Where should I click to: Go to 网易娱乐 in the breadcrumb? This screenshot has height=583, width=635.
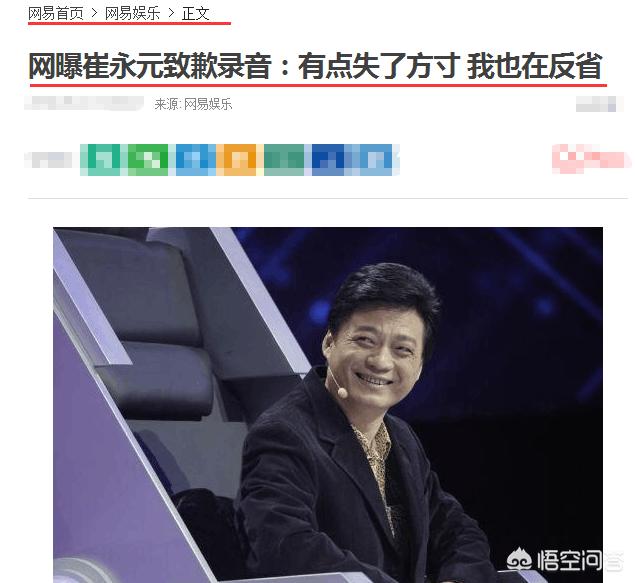[x=132, y=13]
